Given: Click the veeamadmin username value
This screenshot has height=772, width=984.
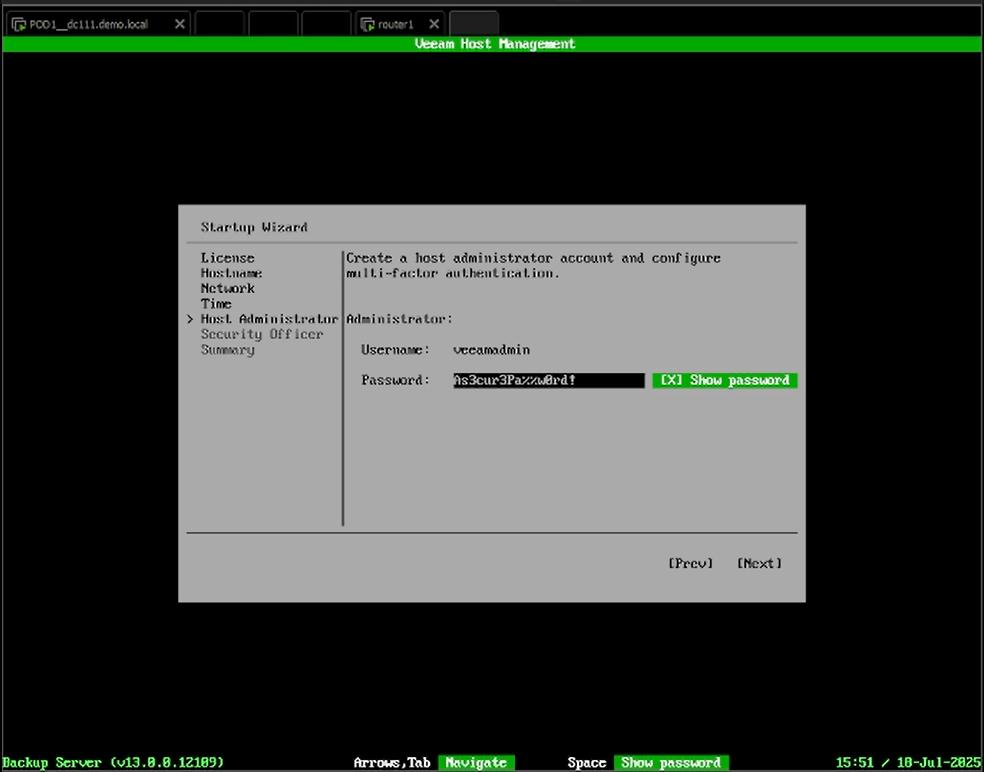Looking at the screenshot, I should tap(491, 350).
